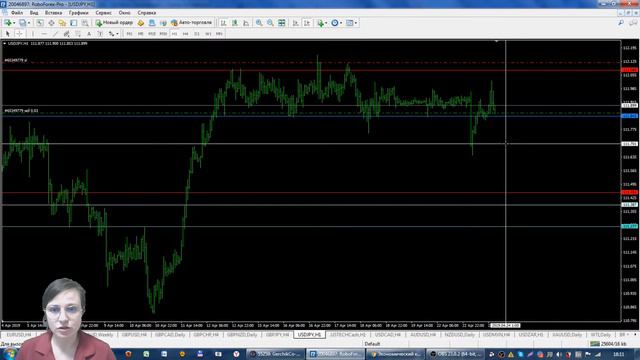Select the arrow cursor tool
640x360 pixels.
coord(7,33)
